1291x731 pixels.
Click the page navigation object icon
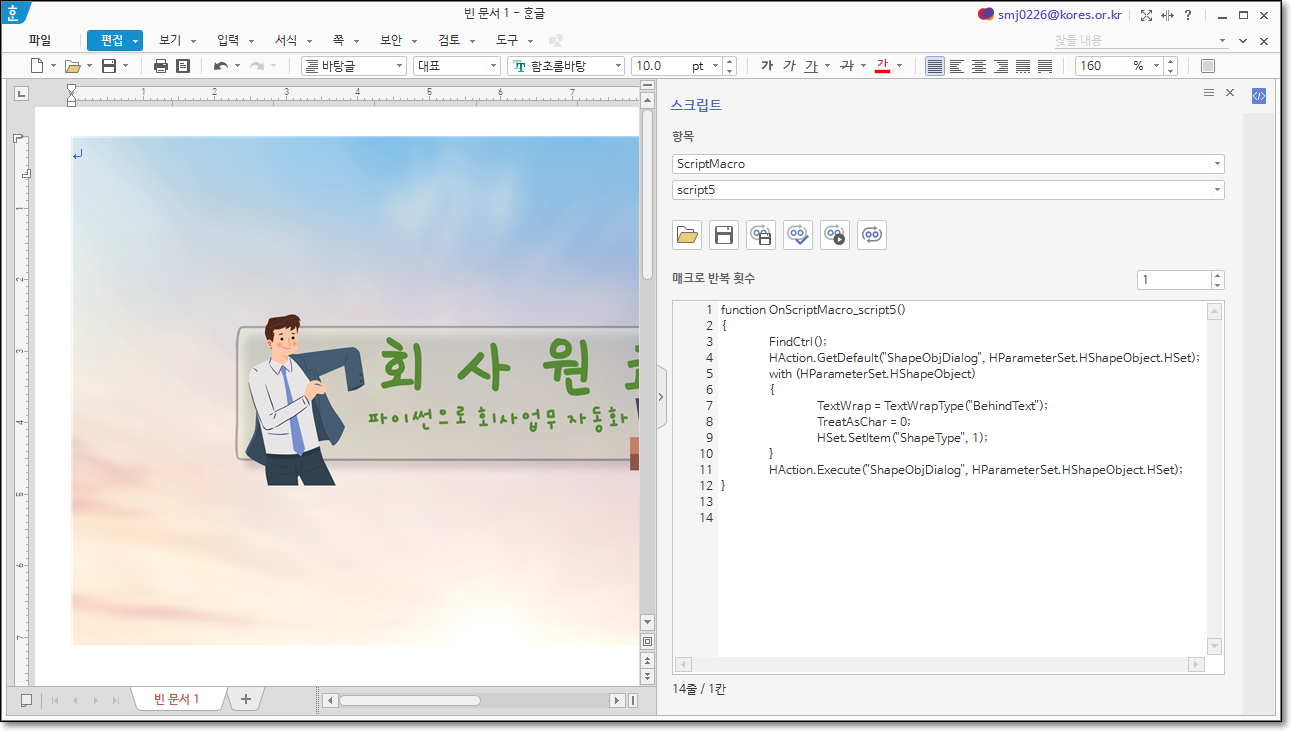tap(647, 641)
